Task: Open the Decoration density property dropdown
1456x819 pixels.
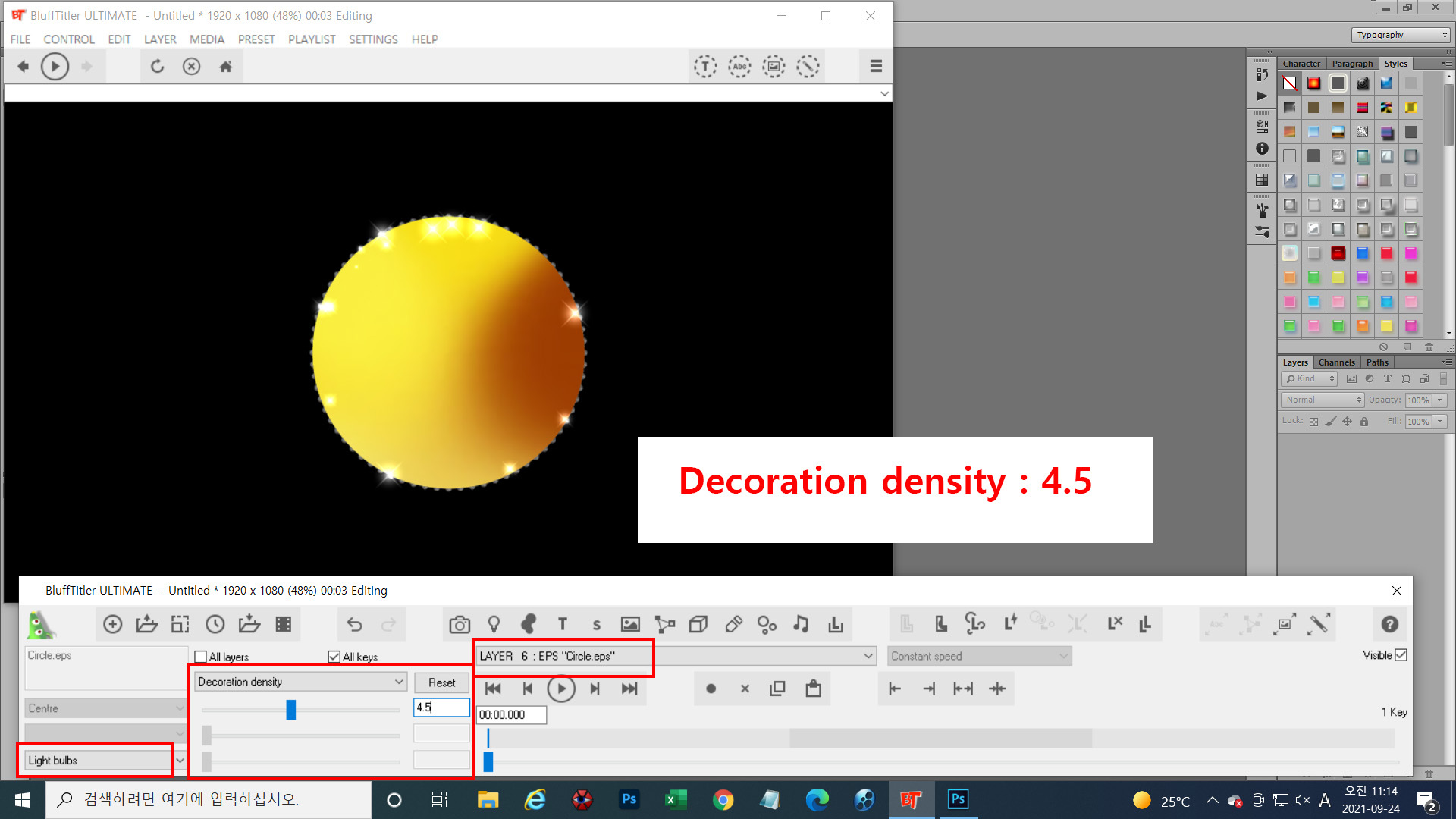Action: pos(301,682)
